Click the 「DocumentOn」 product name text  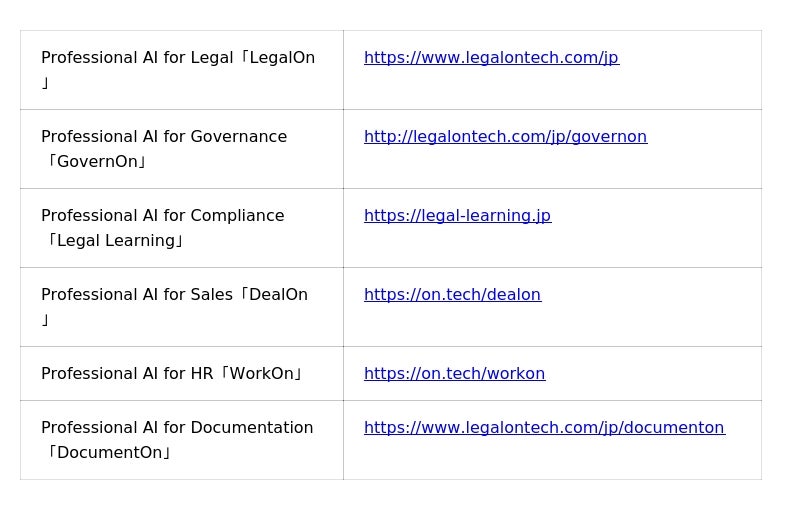(x=107, y=452)
